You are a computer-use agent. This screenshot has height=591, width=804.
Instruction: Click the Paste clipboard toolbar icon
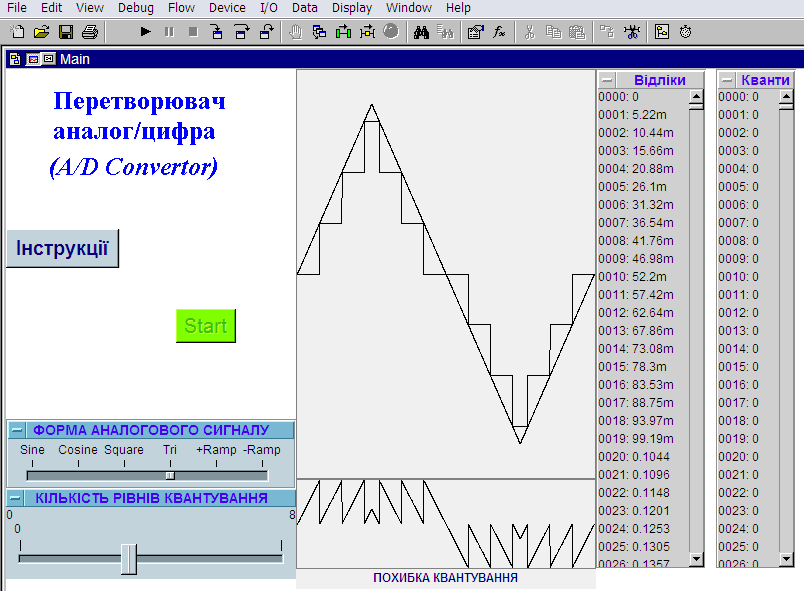point(577,32)
